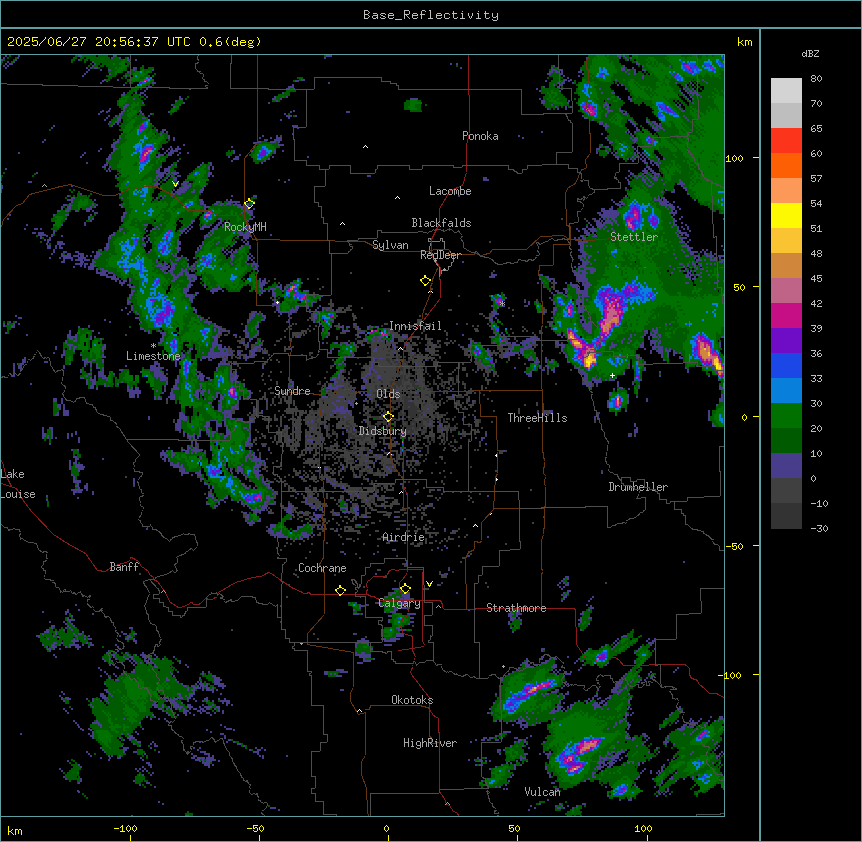Click the Cochrane label
The height and width of the screenshot is (842, 862).
point(322,568)
